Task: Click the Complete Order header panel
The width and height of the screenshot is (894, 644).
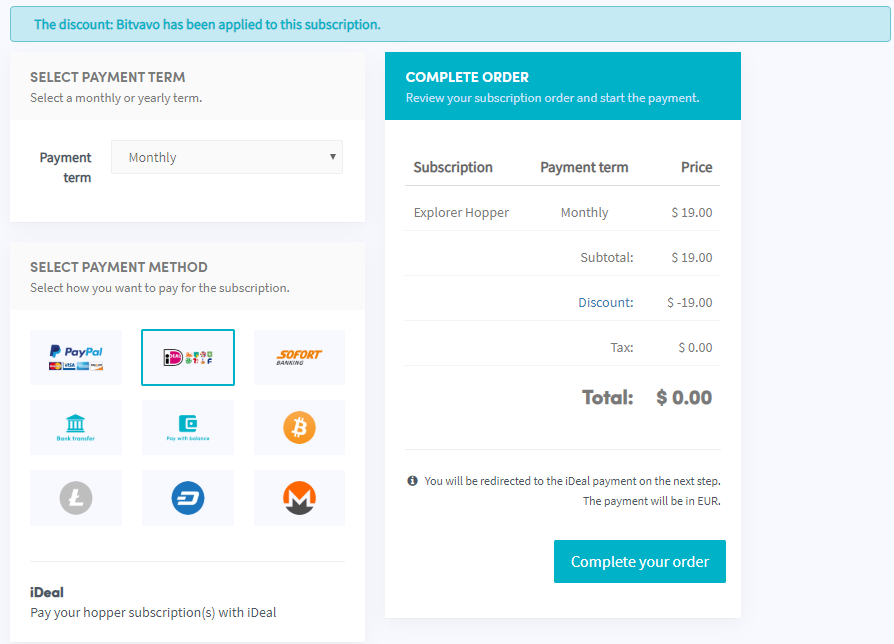Action: click(563, 86)
